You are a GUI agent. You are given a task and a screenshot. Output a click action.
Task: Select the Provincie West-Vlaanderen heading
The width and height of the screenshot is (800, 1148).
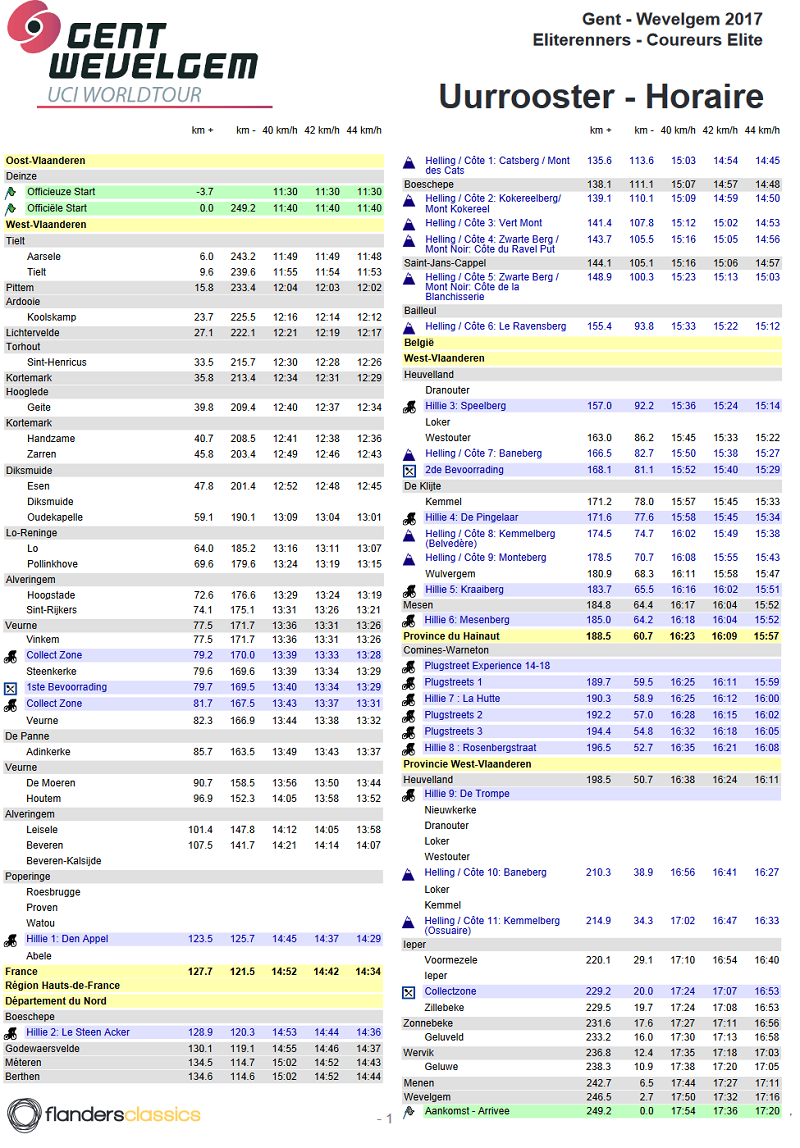(468, 764)
